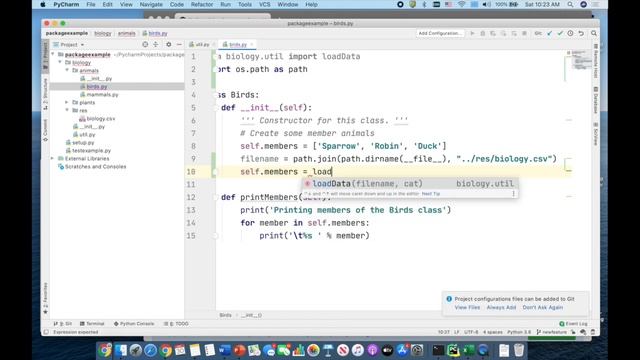Open Music app in the Dock
The width and height of the screenshot is (640, 360).
click(358, 350)
